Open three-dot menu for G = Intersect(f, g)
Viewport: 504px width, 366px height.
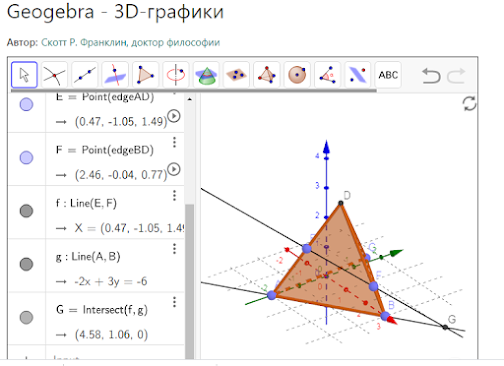(x=174, y=302)
